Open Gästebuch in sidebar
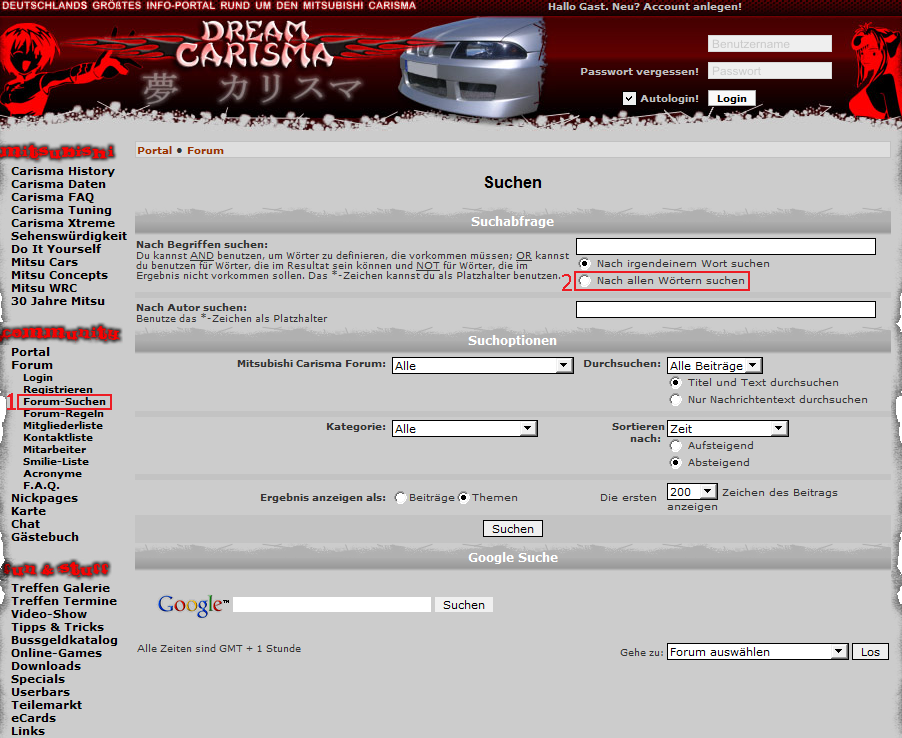Viewport: 902px width, 738px height. click(45, 537)
